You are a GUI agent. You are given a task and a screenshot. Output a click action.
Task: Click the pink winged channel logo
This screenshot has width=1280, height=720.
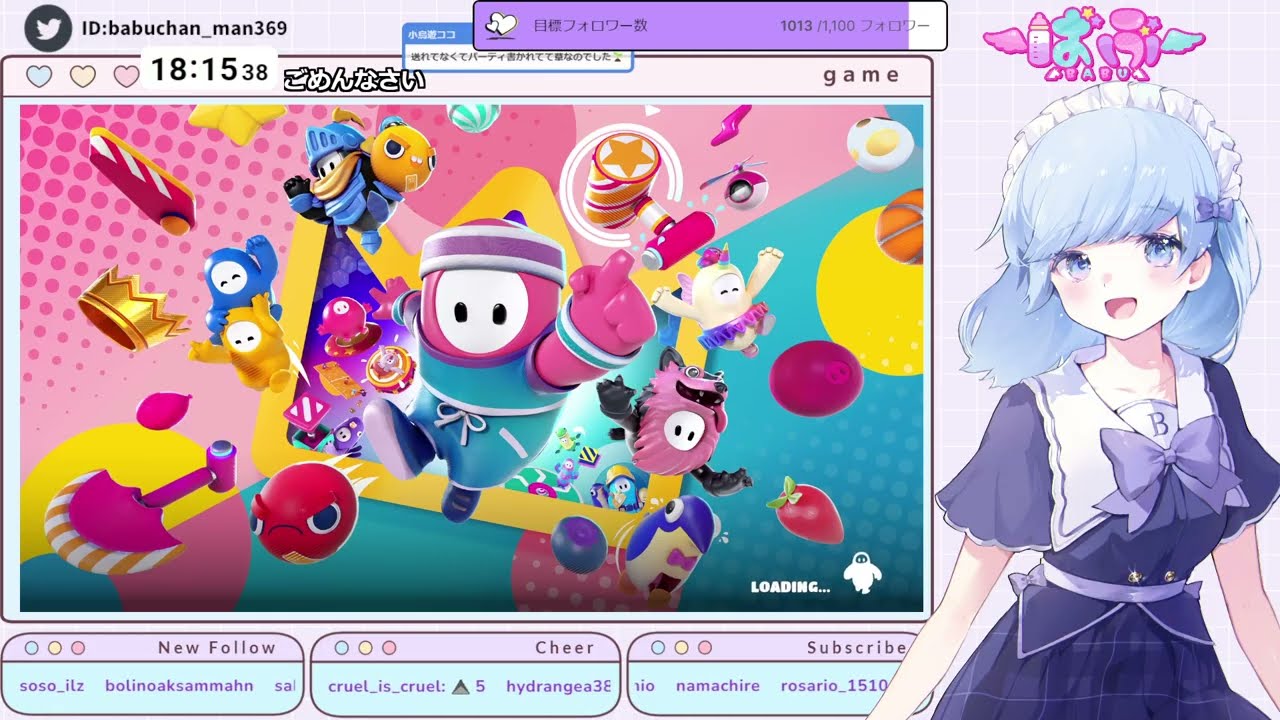(1094, 44)
